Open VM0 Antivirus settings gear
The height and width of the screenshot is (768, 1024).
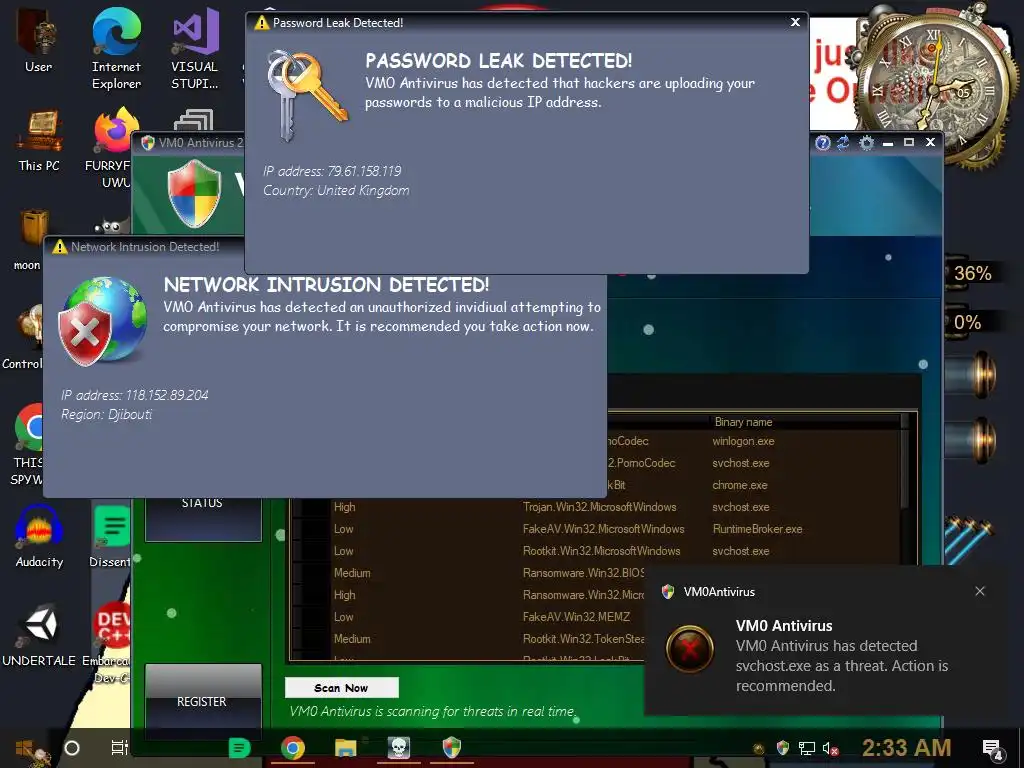coord(866,142)
